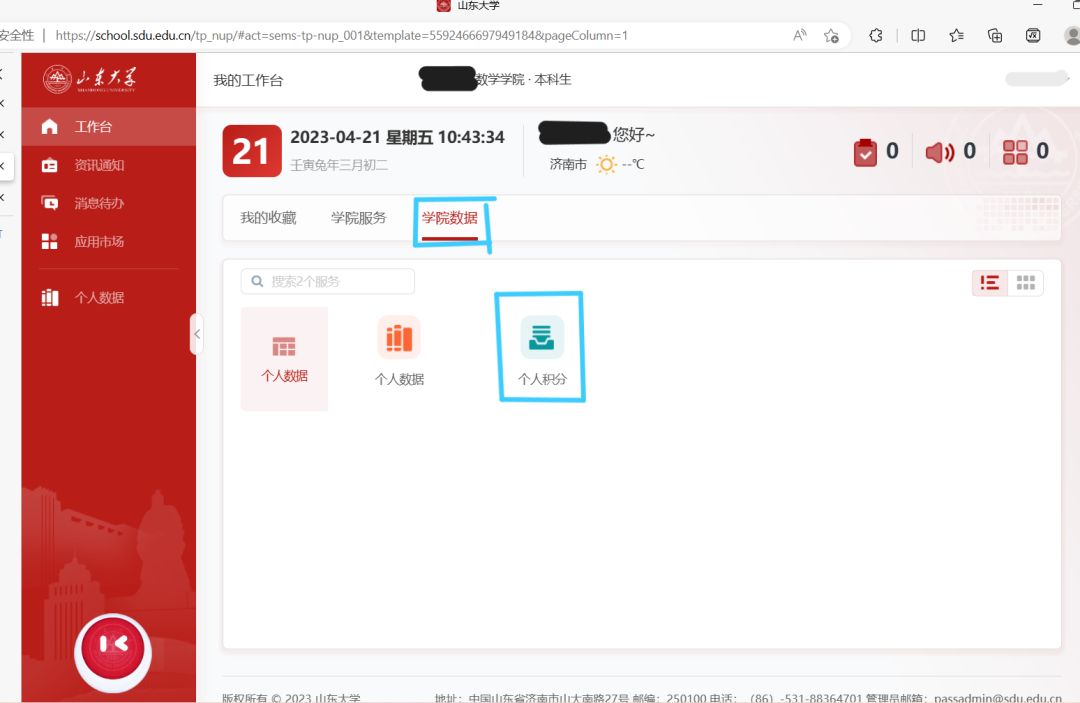Switch to the 学院服务 tab
This screenshot has width=1080, height=703.
pos(358,218)
